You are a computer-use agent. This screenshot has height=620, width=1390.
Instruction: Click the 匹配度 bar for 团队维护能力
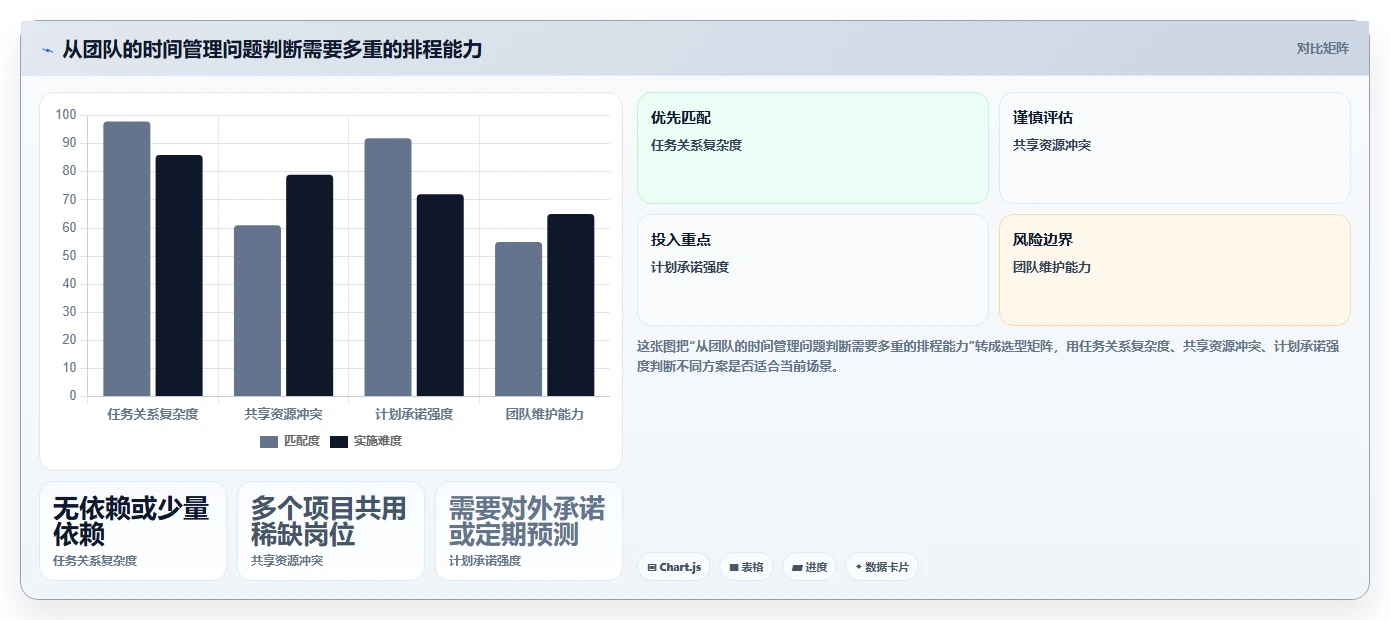tap(518, 319)
